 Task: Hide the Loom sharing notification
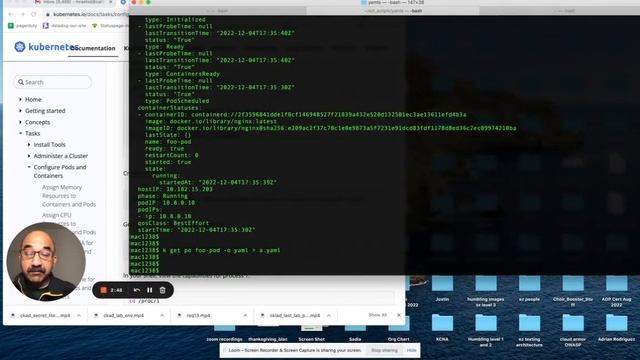point(411,350)
